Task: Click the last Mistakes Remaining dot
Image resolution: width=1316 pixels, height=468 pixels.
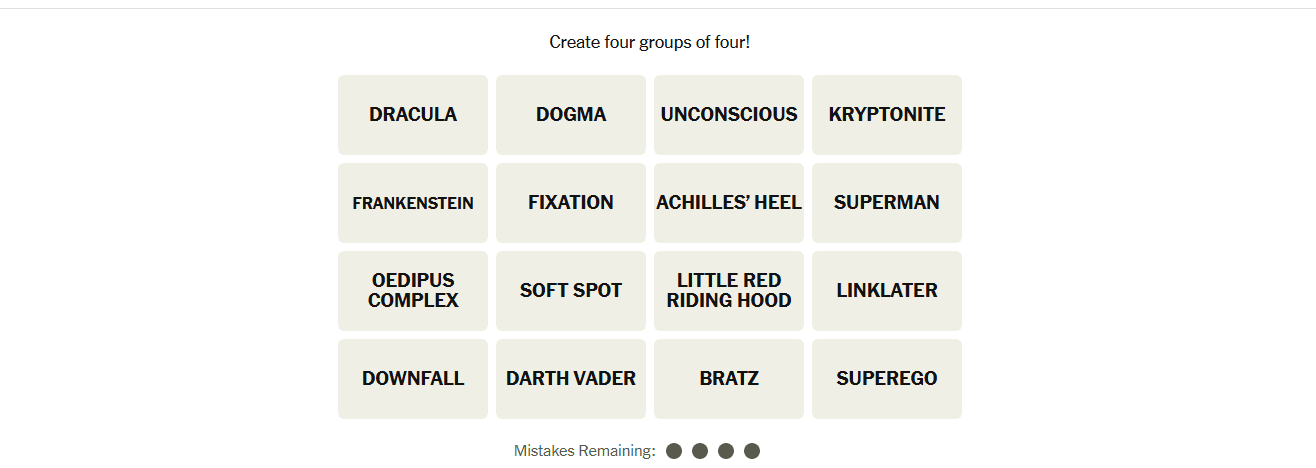Action: [x=752, y=451]
